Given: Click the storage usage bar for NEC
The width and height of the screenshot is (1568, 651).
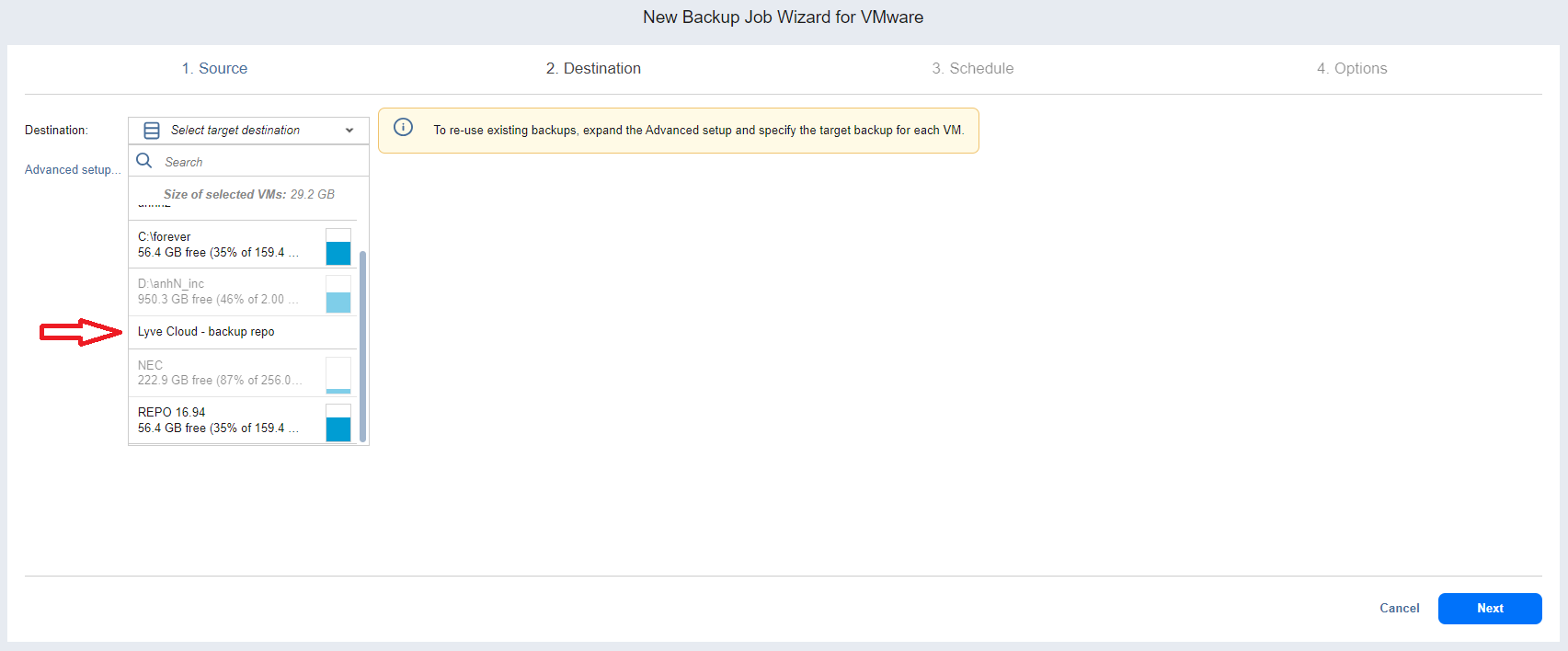Looking at the screenshot, I should 338,375.
